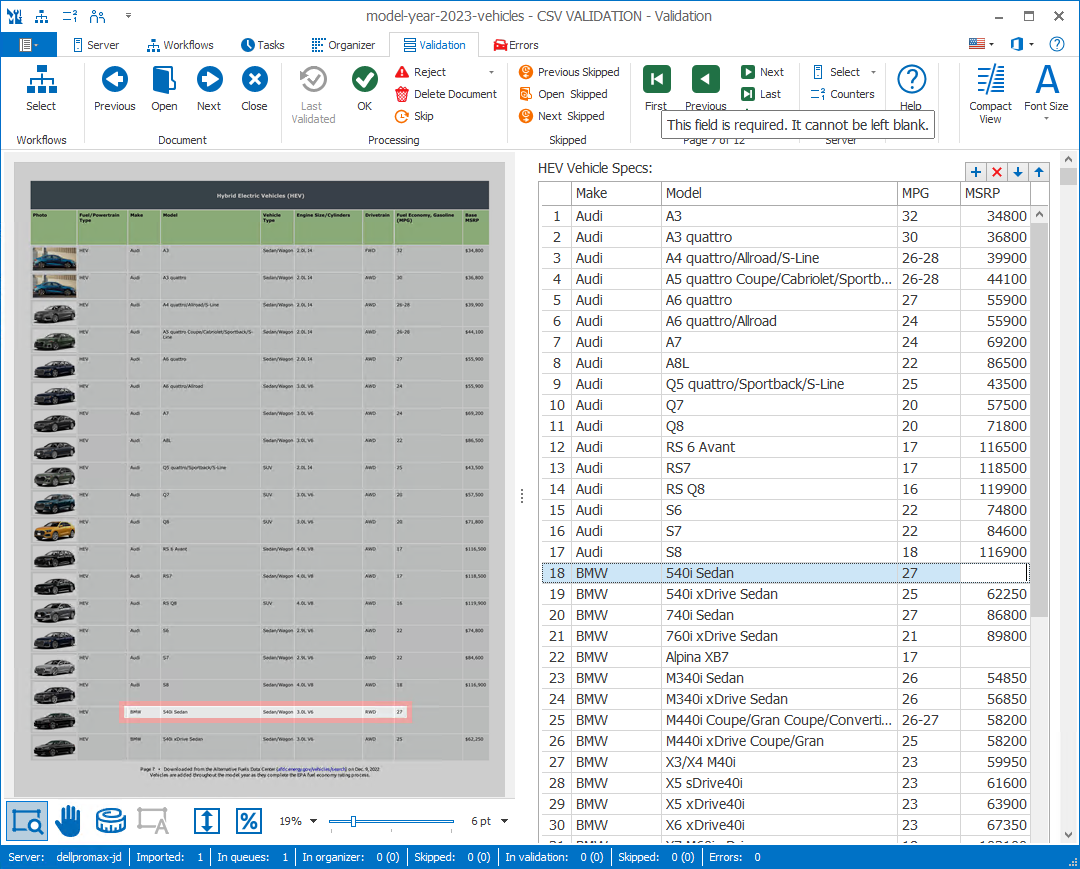This screenshot has width=1080, height=869.
Task: Click the highlighted 540i Sedan row in document
Action: click(x=266, y=712)
